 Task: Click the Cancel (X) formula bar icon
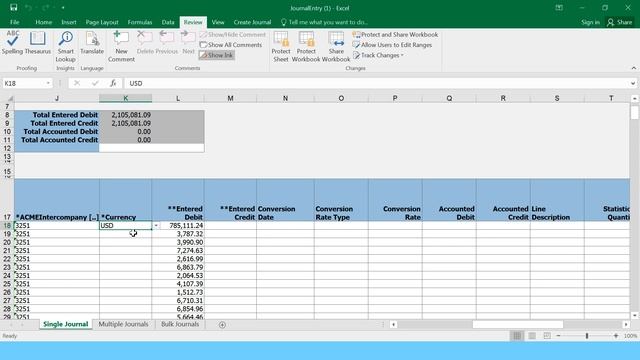(x=76, y=83)
